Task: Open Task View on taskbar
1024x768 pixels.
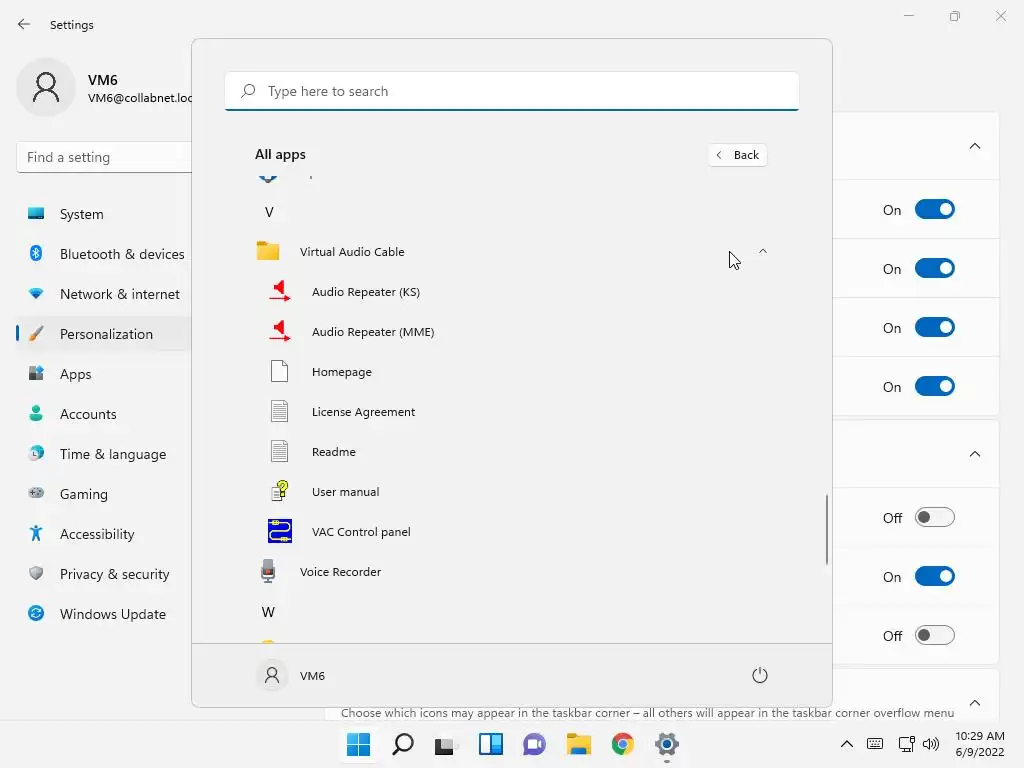Action: [446, 744]
